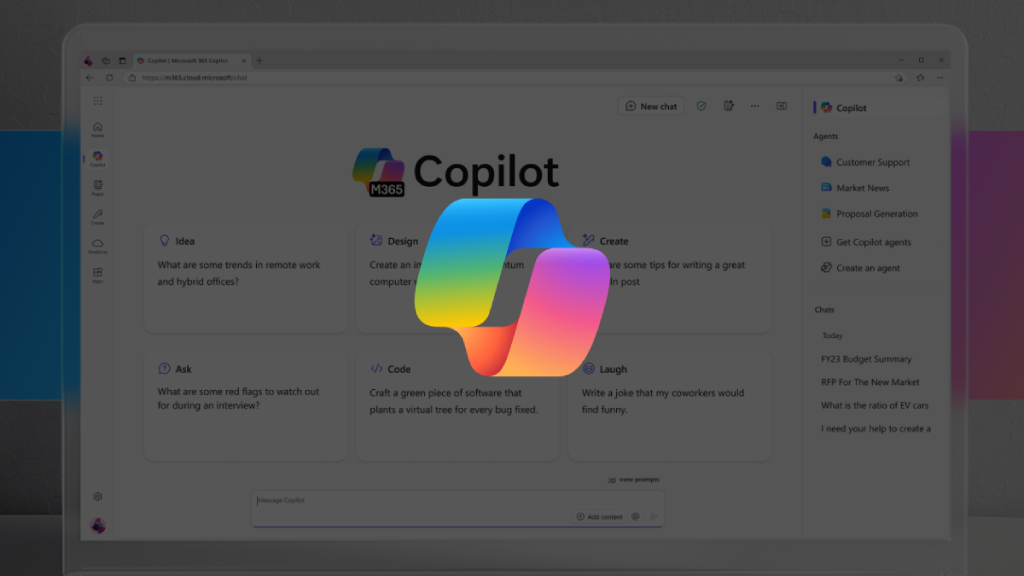
Task: Click the @ mention icon in the message box
Action: (636, 516)
